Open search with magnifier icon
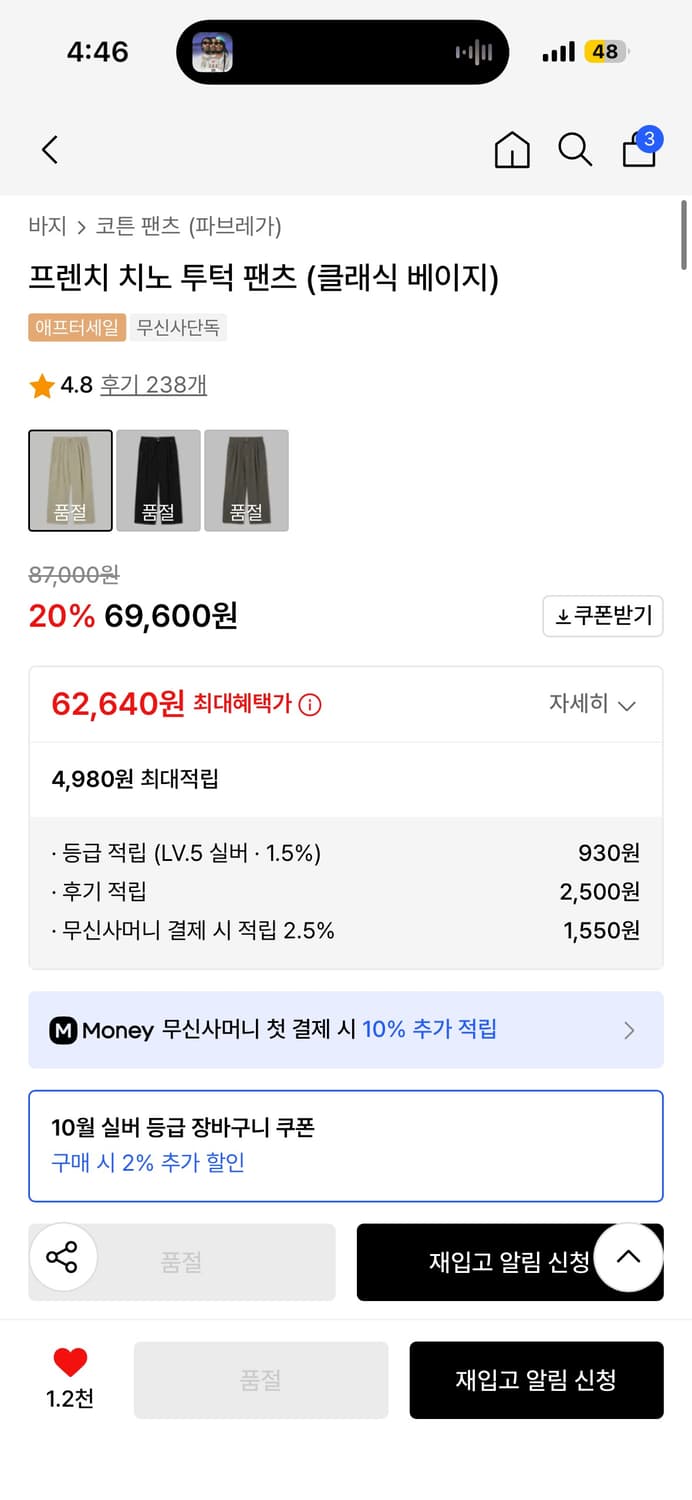 [575, 150]
